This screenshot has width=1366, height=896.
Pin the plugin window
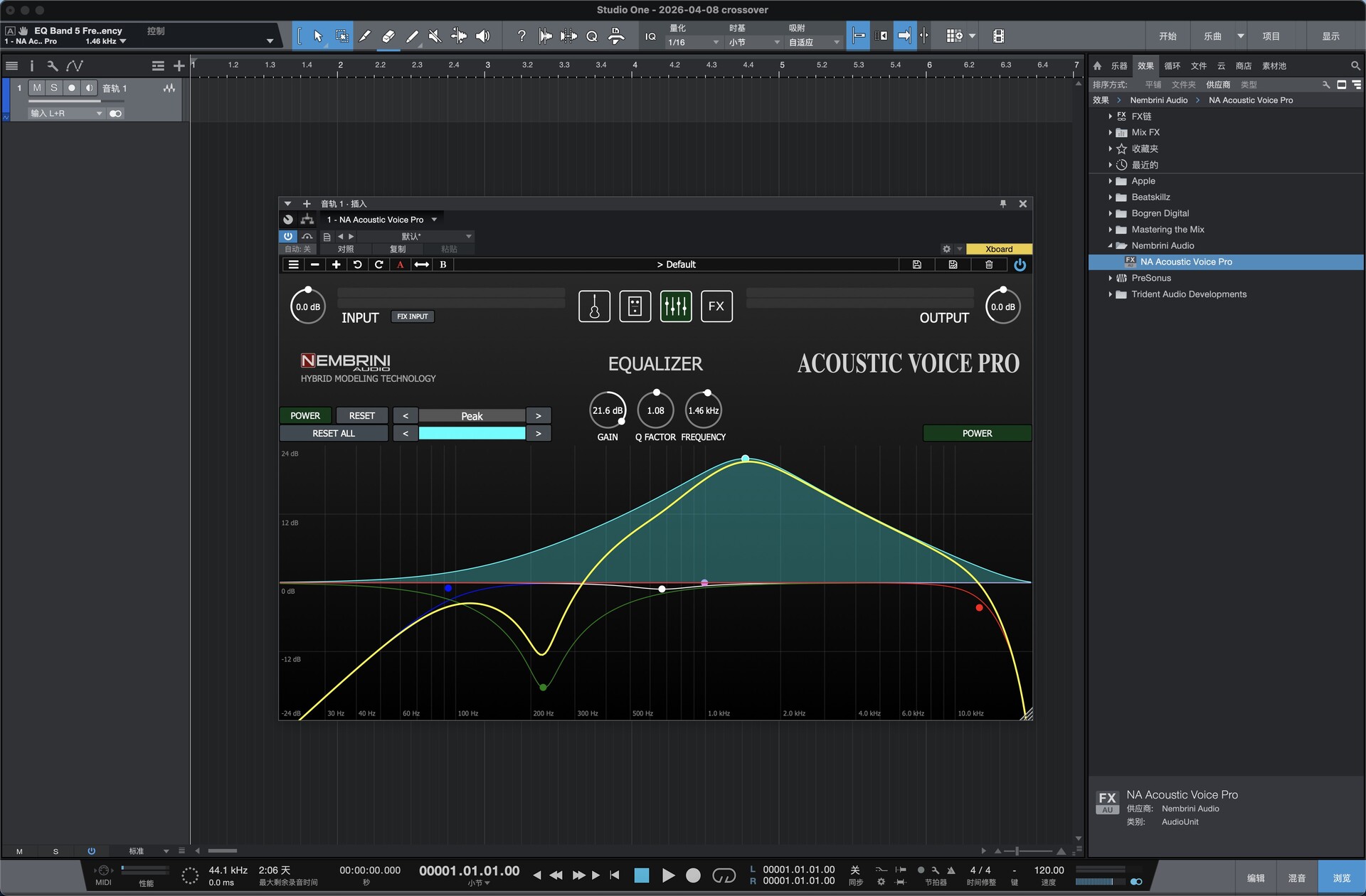(x=1003, y=204)
